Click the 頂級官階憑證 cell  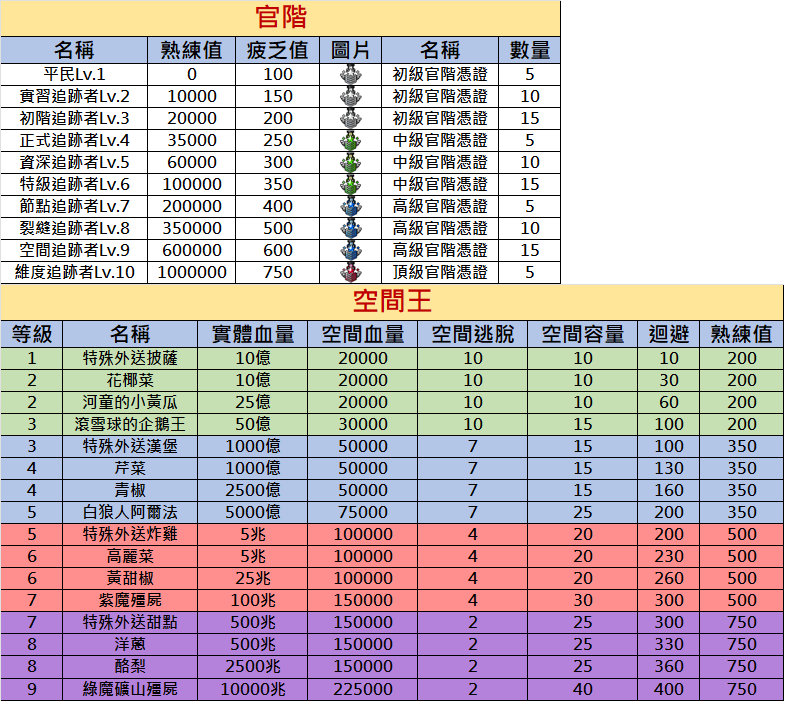pyautogui.click(x=440, y=272)
